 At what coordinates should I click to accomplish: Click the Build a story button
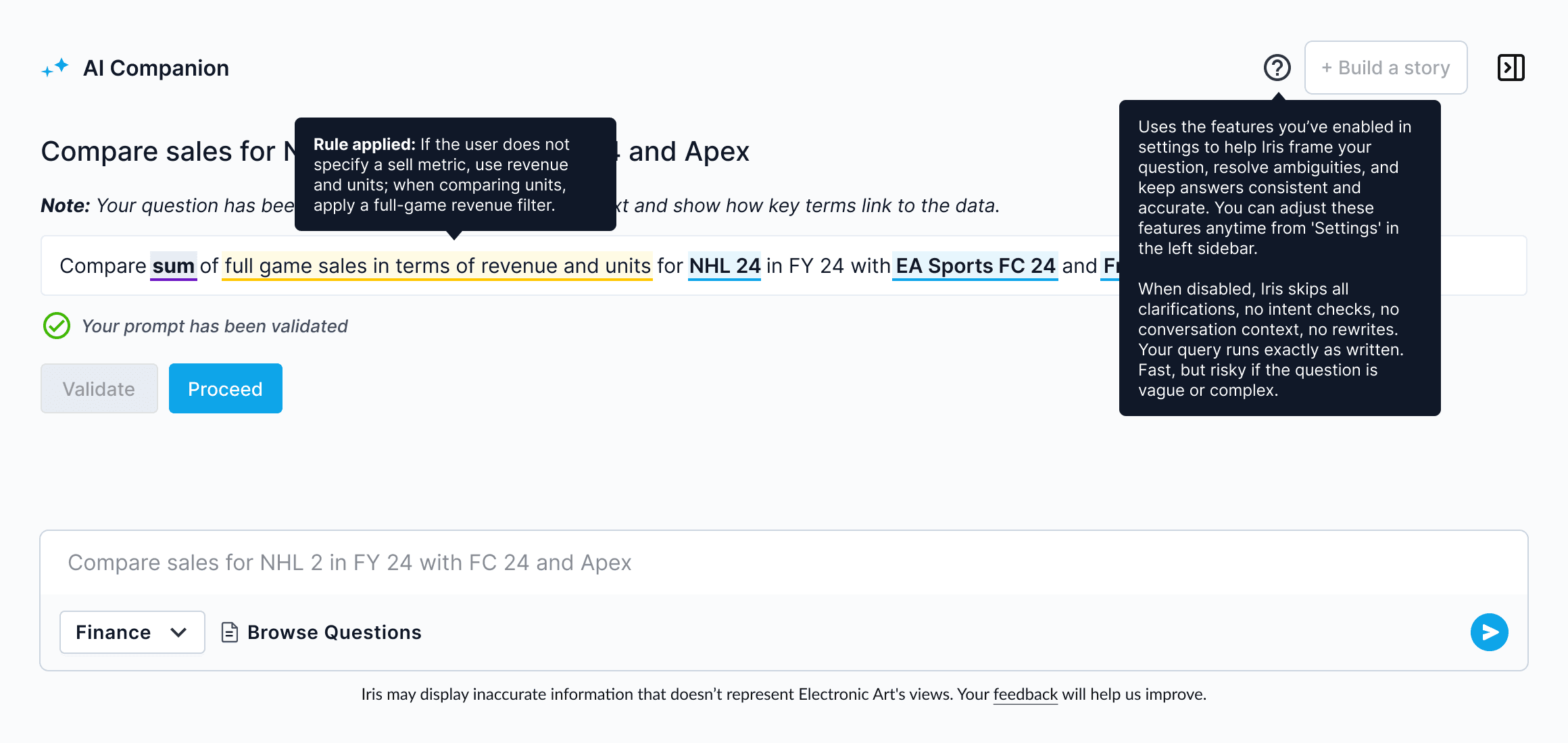(x=1386, y=68)
